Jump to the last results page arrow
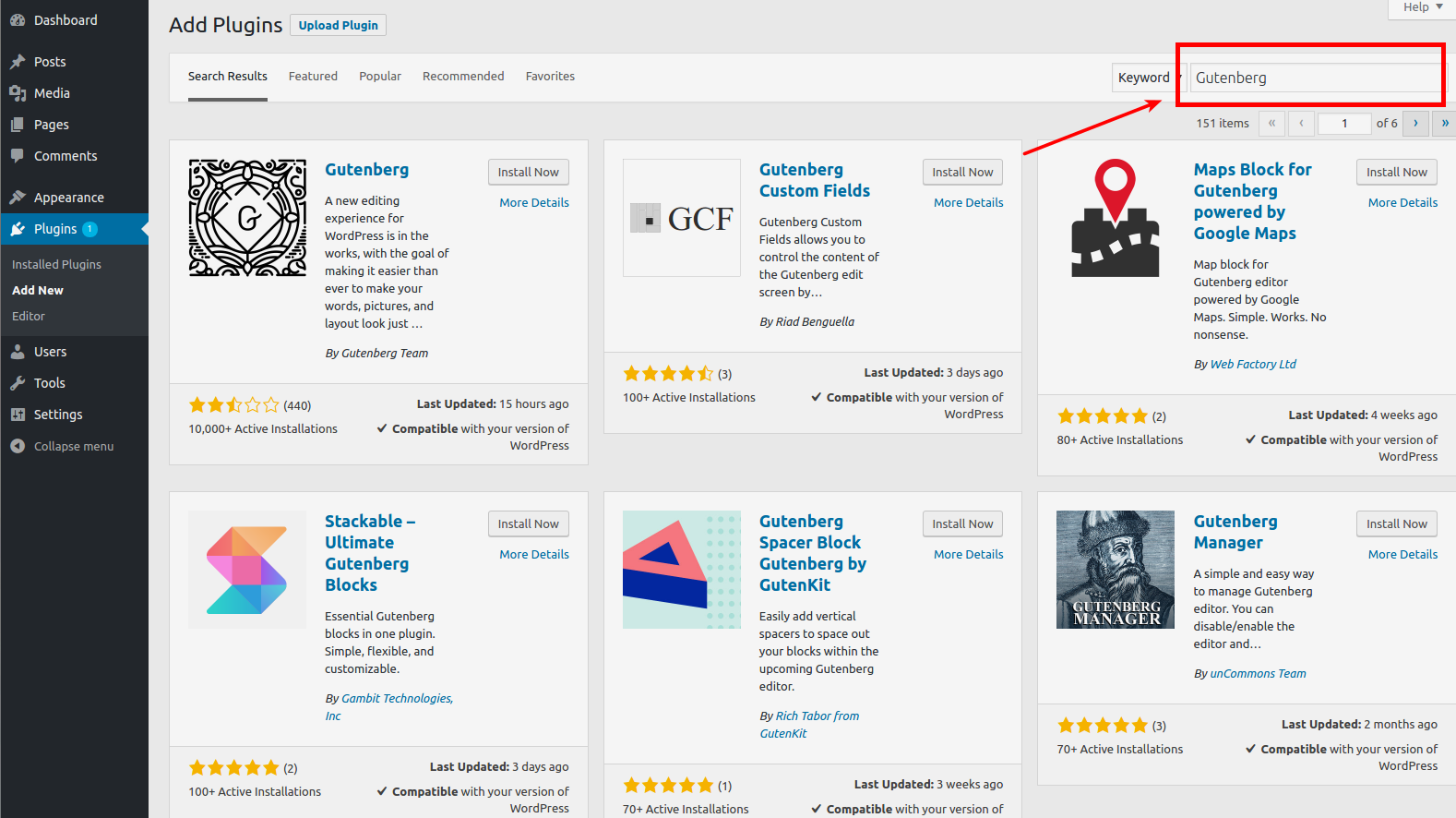 tap(1445, 123)
